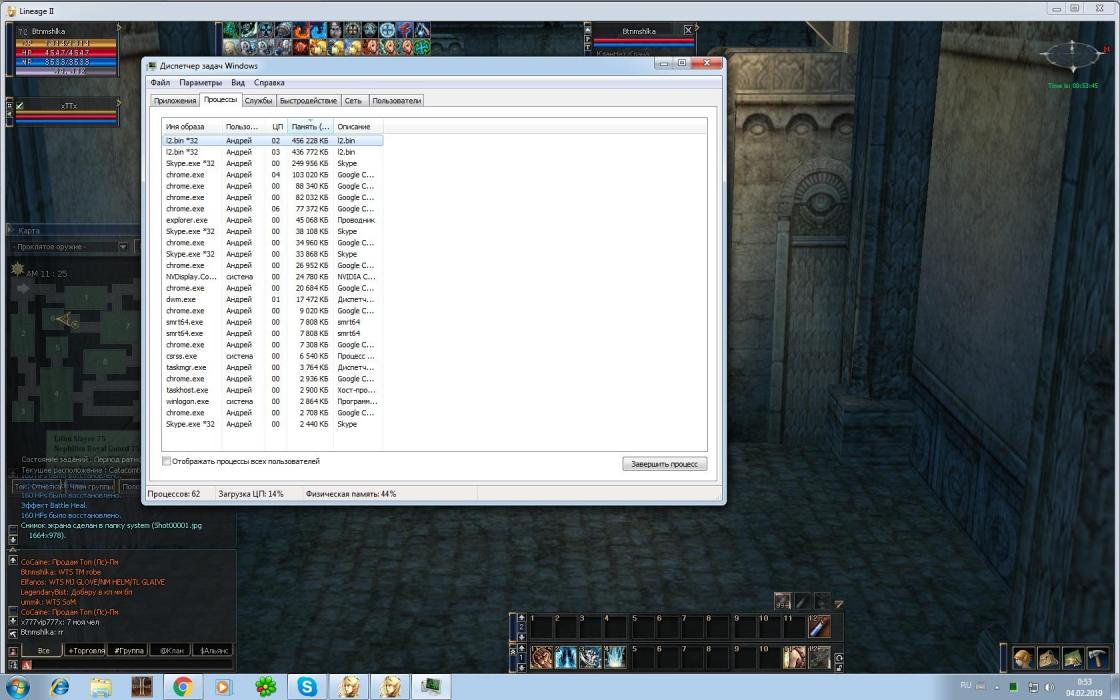Open Skype from the Windows taskbar
Viewport: 1120px width, 700px height.
click(305, 687)
